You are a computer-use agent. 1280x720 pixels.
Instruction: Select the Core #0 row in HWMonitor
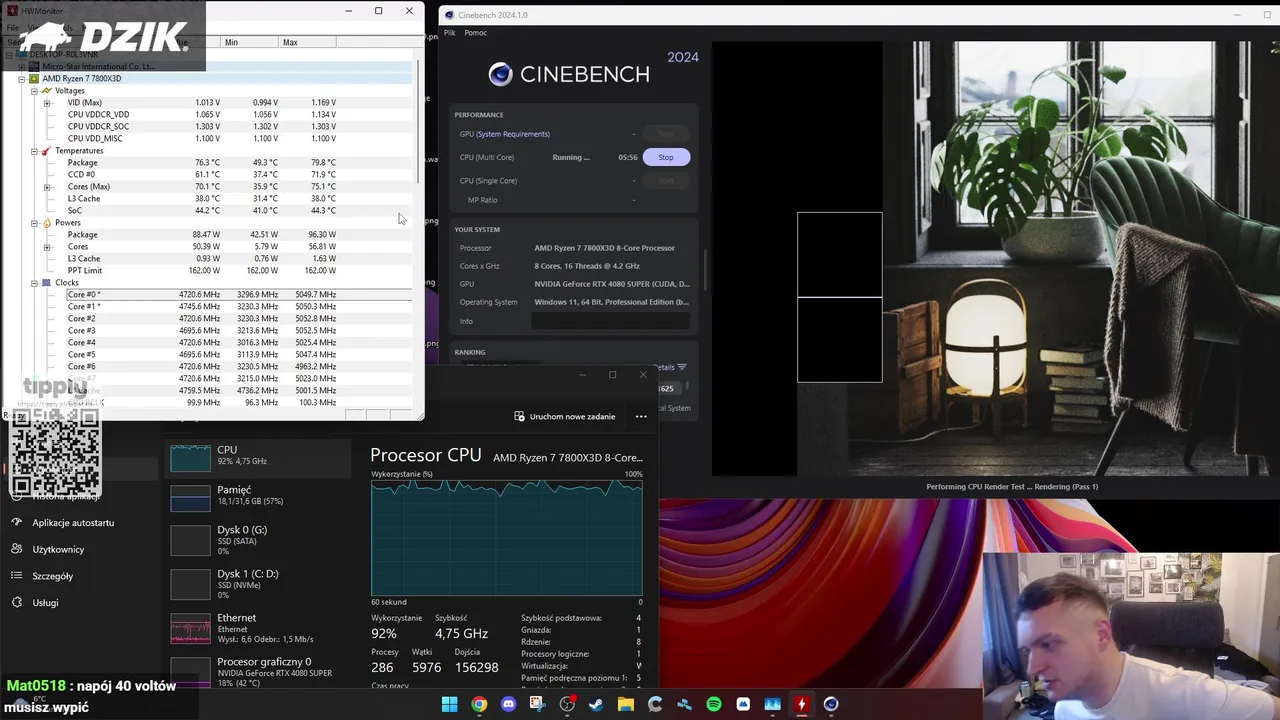click(x=239, y=295)
